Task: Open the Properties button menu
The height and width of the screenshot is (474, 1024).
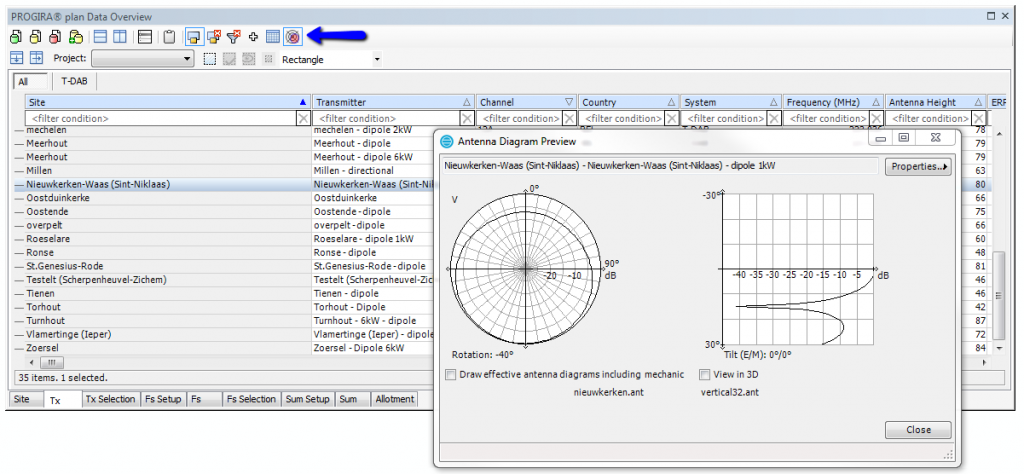Action: [918, 166]
